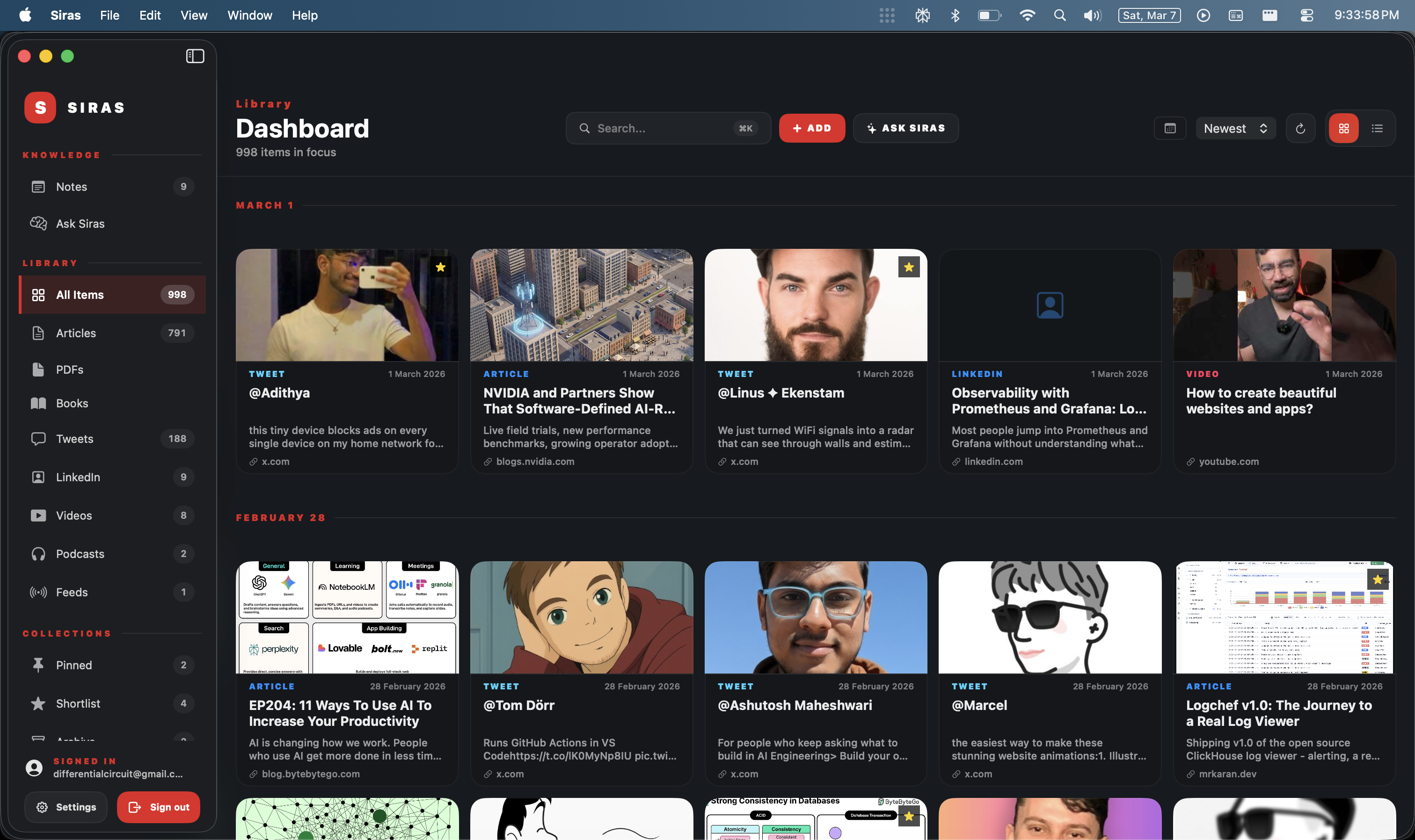Image resolution: width=1415 pixels, height=840 pixels.
Task: Open the Podcasts section
Action: click(79, 554)
